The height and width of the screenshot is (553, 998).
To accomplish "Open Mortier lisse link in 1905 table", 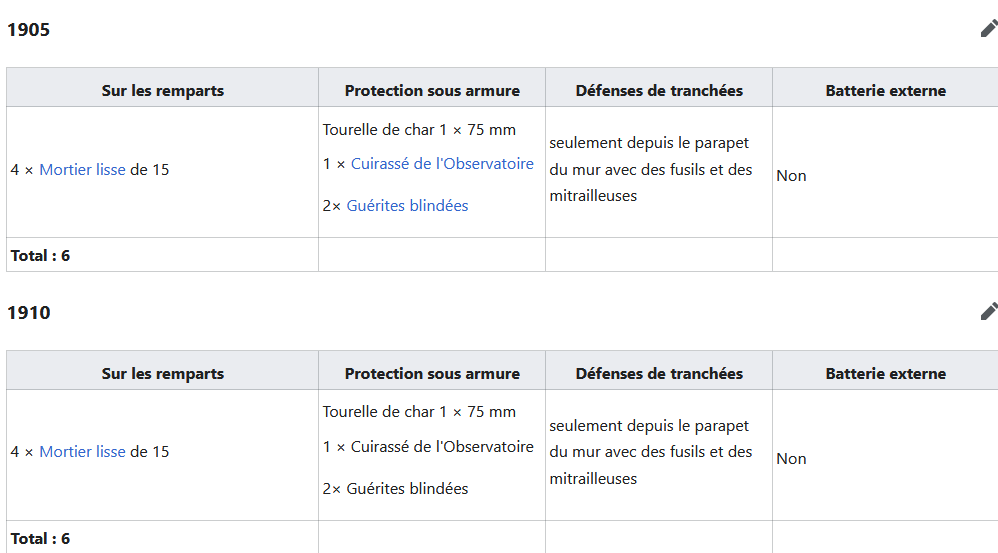I will pyautogui.click(x=82, y=170).
